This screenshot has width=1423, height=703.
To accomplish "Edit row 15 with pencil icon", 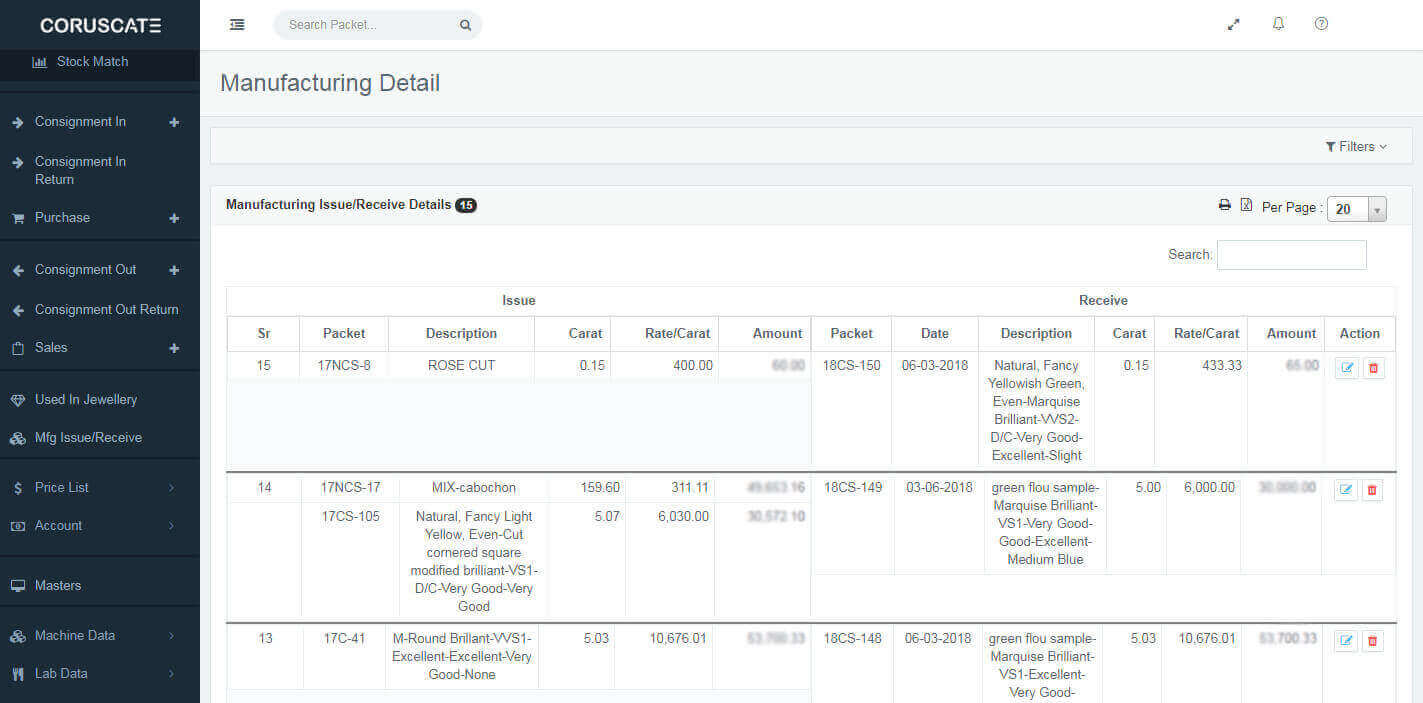I will [x=1346, y=368].
